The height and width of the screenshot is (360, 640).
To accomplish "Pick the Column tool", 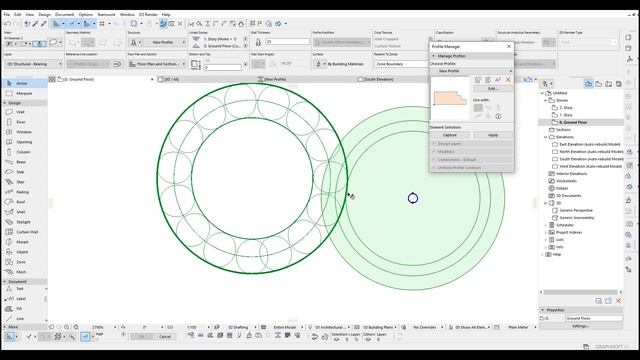I will [24, 152].
